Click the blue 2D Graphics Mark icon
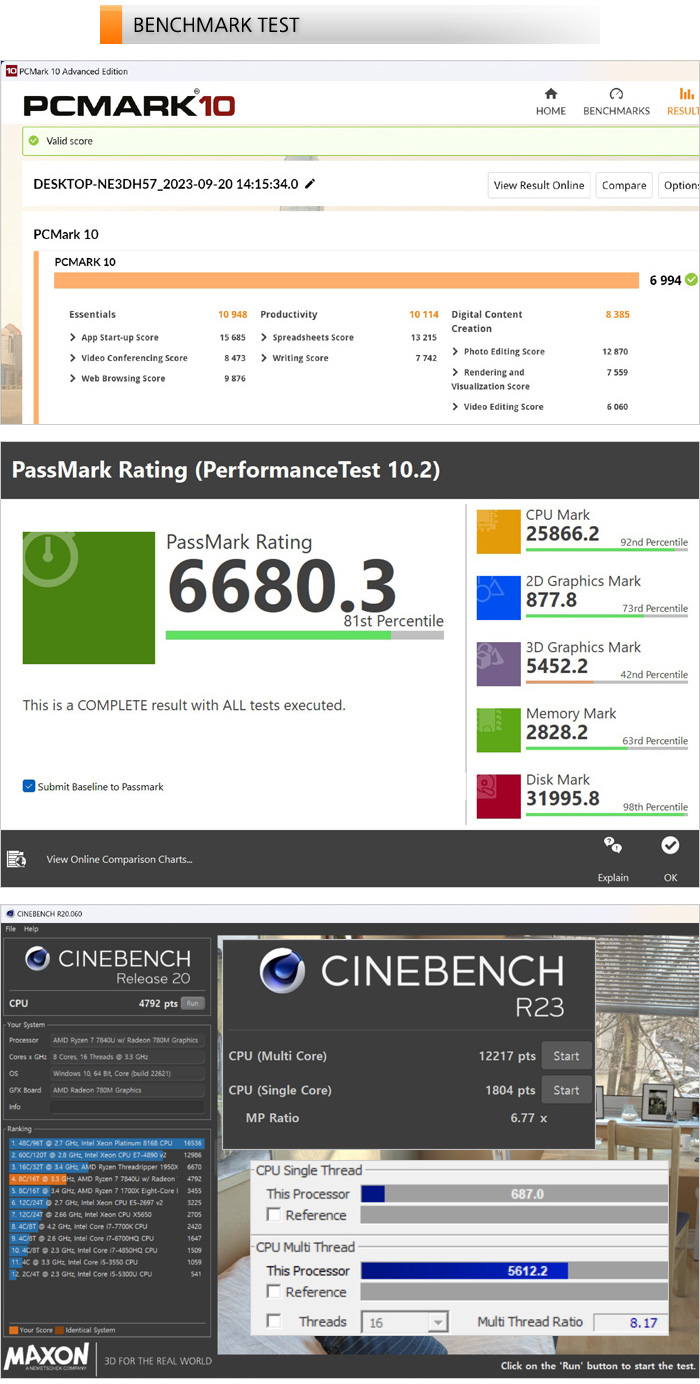This screenshot has height=1384, width=700. [498, 597]
